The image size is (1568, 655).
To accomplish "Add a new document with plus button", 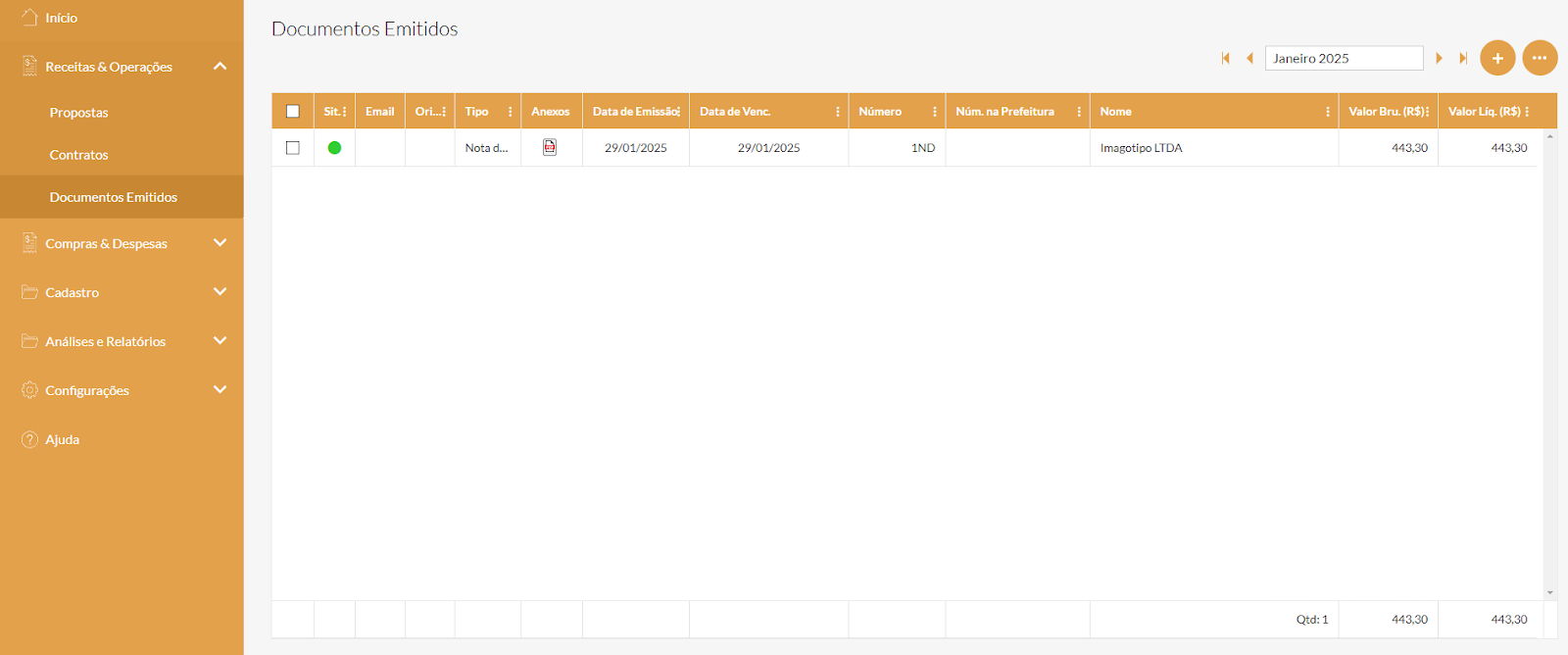I will pyautogui.click(x=1497, y=58).
